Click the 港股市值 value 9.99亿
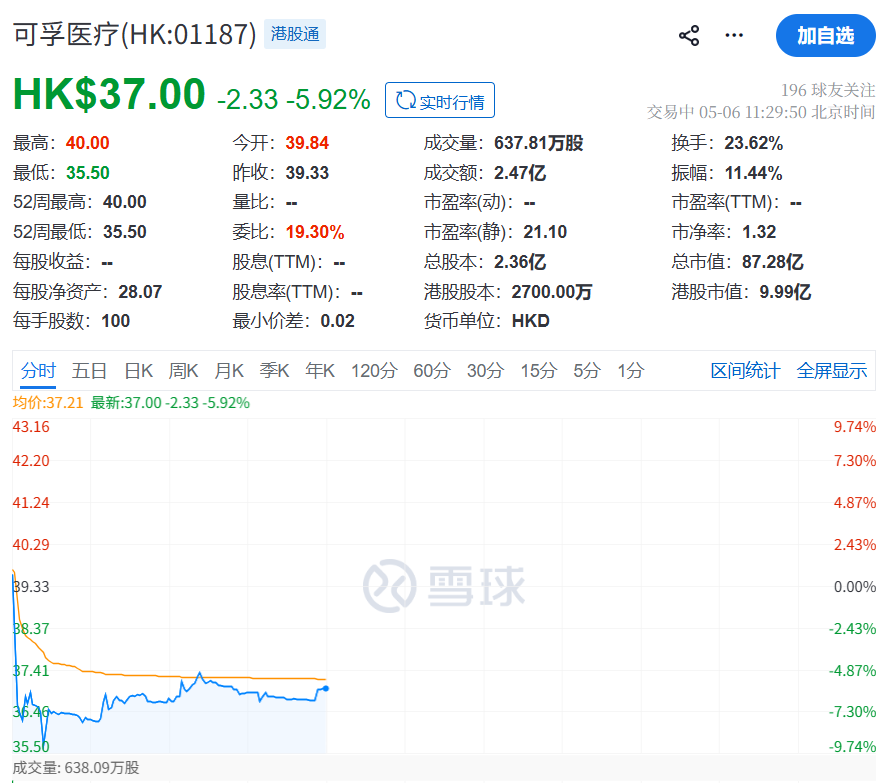 pos(785,291)
